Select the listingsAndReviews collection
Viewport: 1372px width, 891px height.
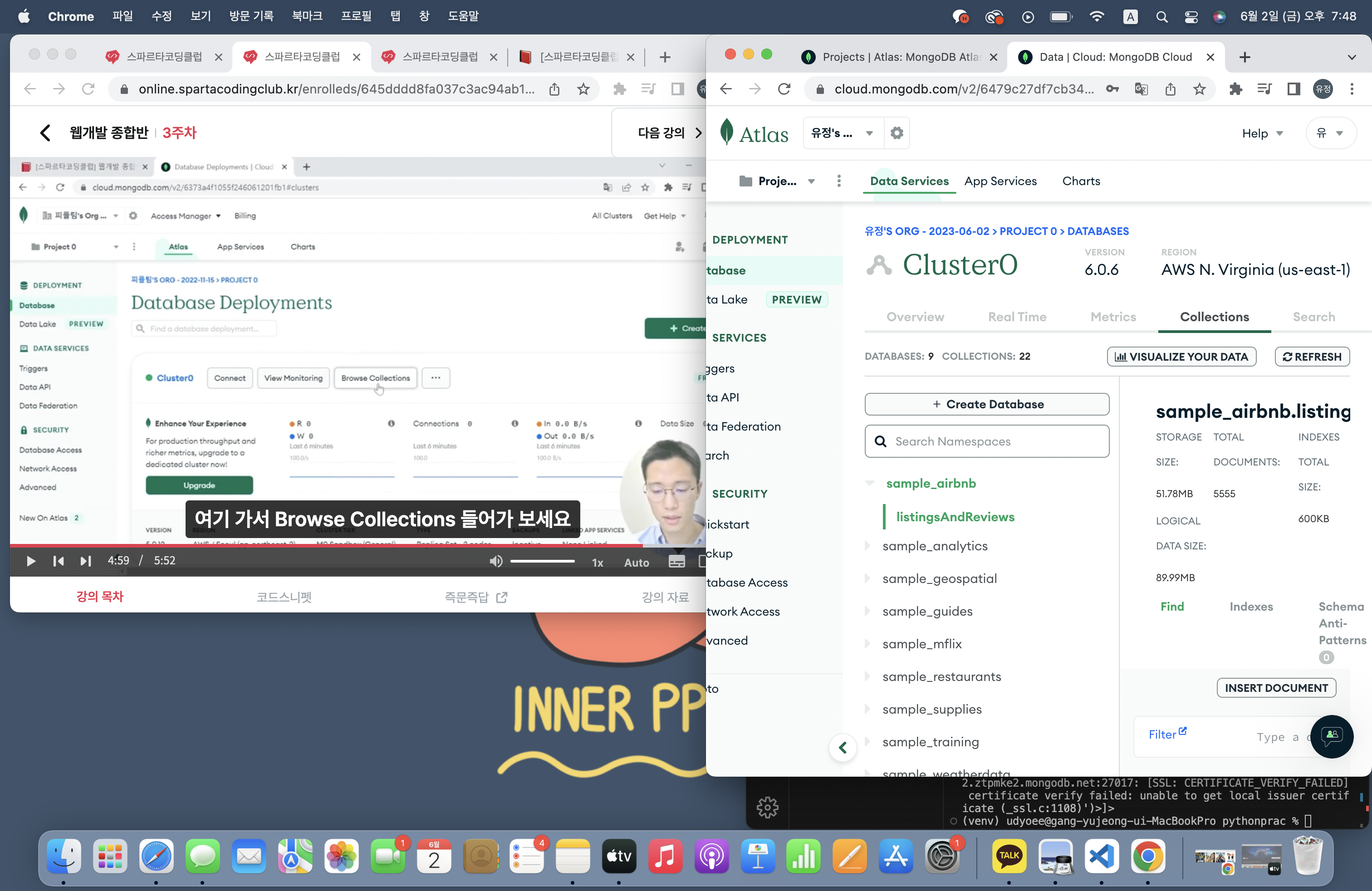pos(955,516)
